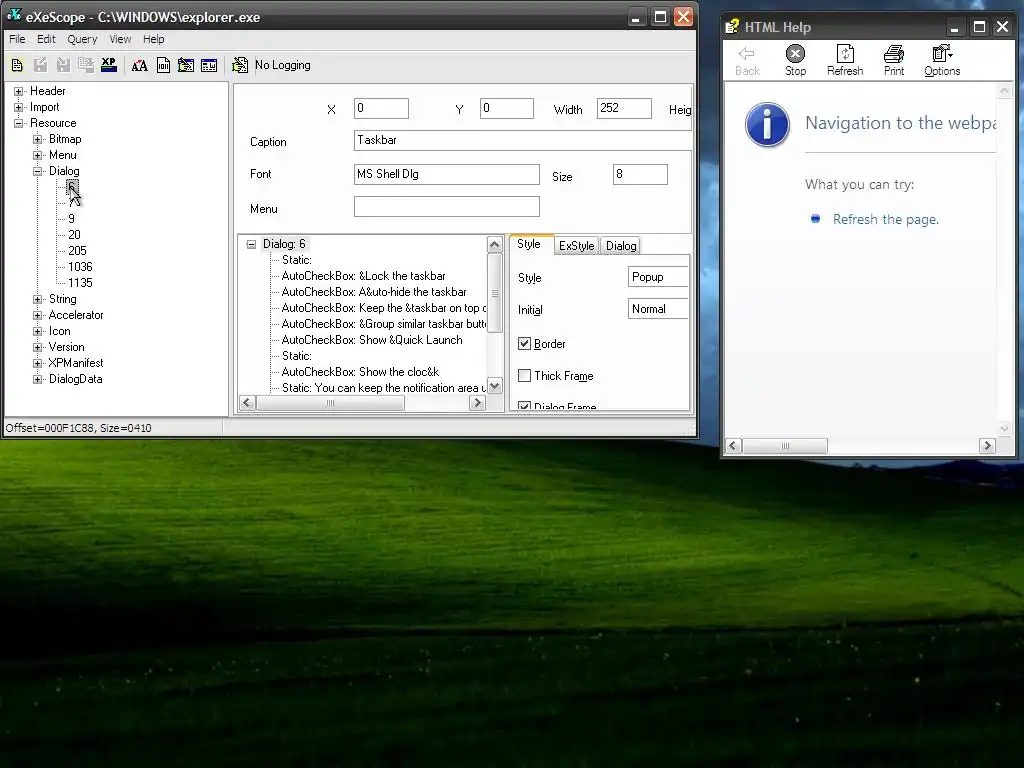This screenshot has height=768, width=1024.
Task: Expand the XPManifest tree node
Action: coord(38,363)
